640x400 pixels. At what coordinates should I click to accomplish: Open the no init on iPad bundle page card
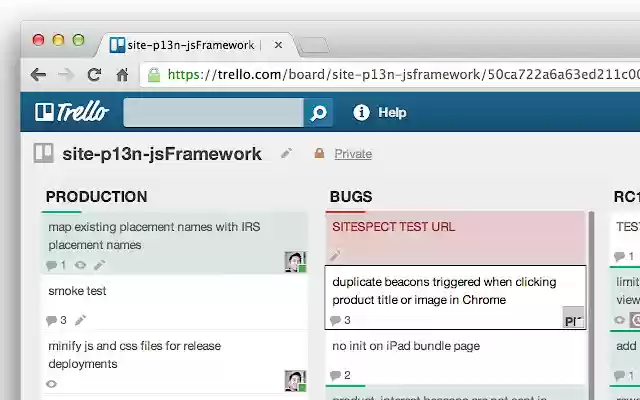pyautogui.click(x=456, y=358)
